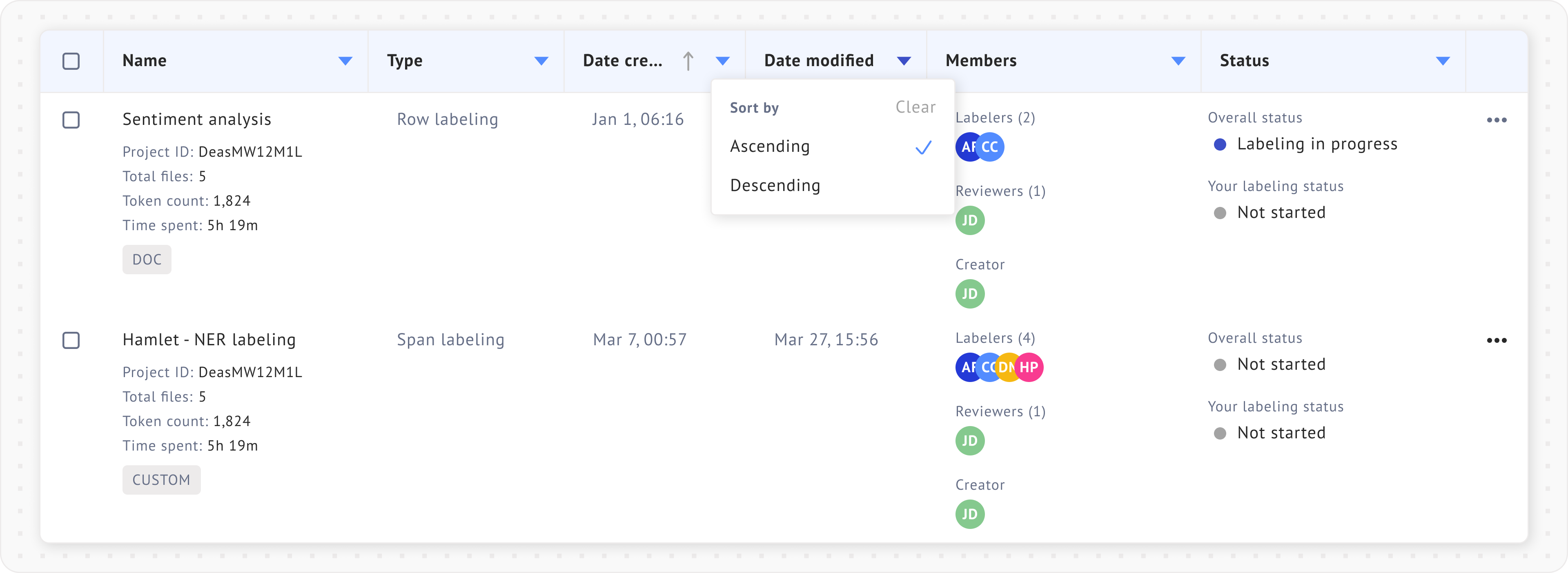Select Ascending sort option
Image resolution: width=1568 pixels, height=573 pixels.
tap(770, 147)
